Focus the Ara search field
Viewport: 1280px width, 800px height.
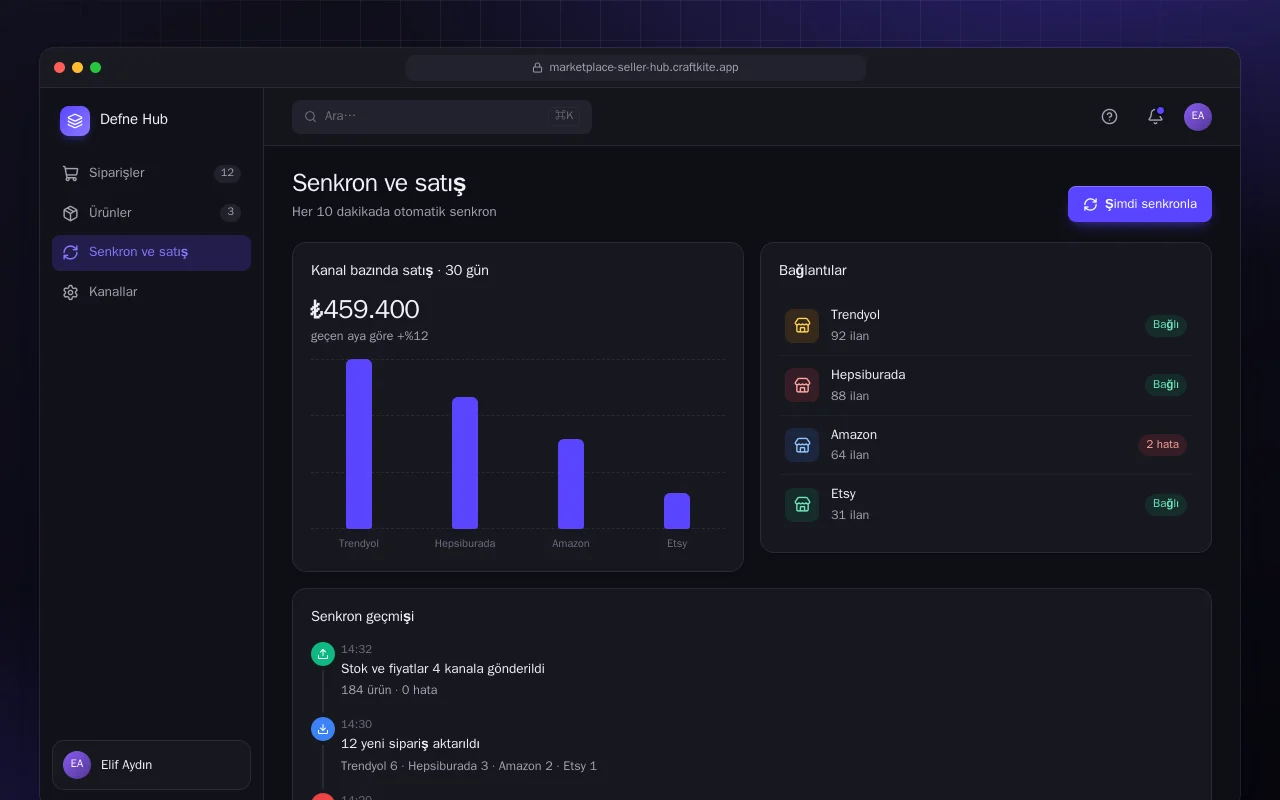pyautogui.click(x=442, y=116)
